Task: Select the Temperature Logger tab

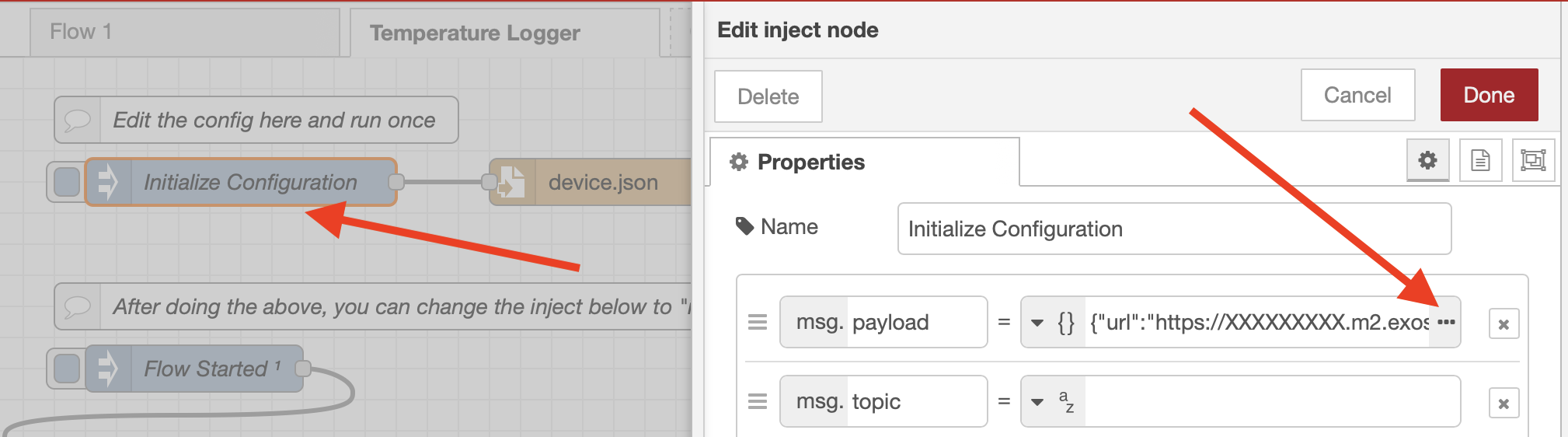Action: (x=505, y=33)
